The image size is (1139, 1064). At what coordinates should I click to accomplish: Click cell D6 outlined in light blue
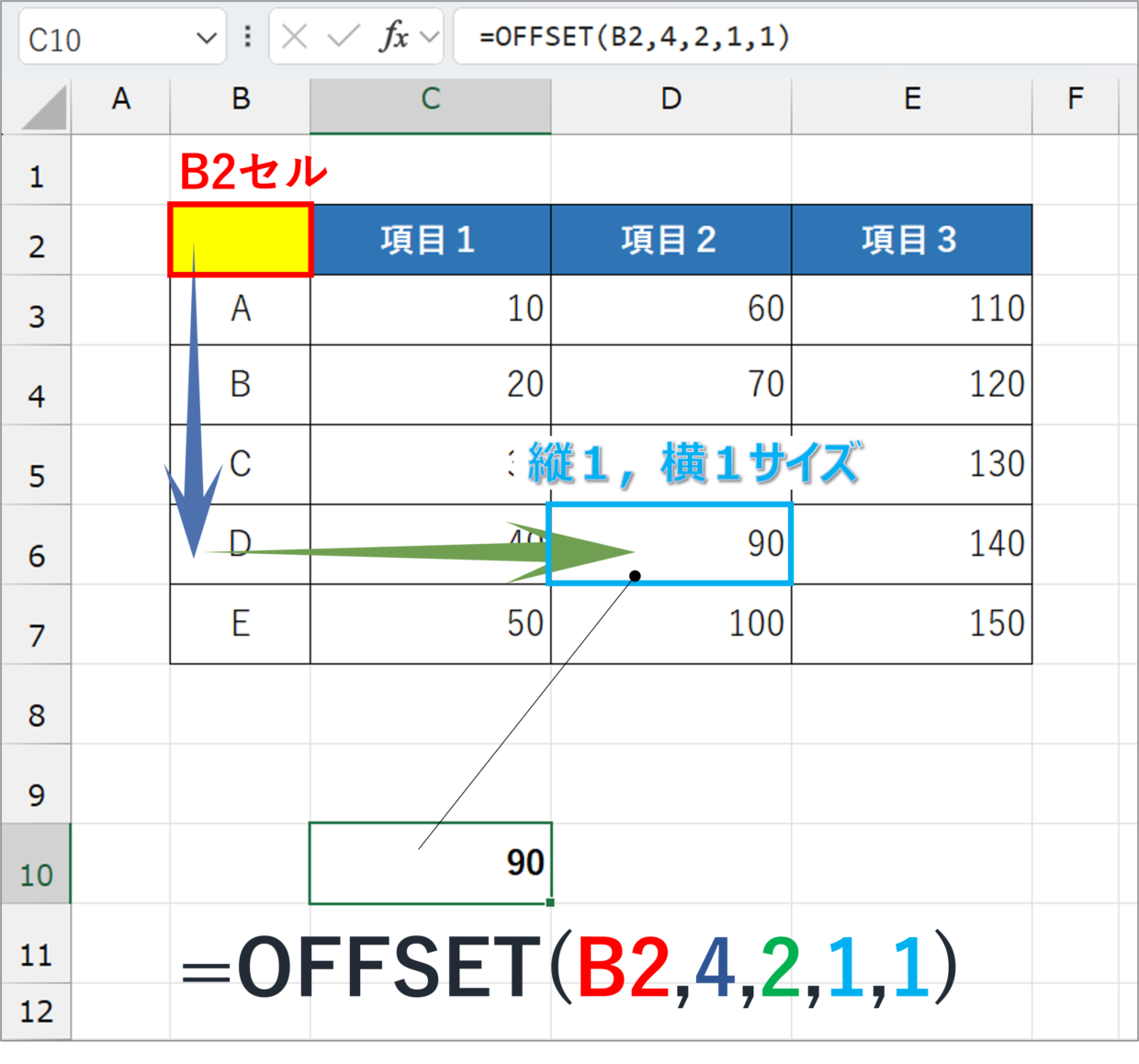click(671, 544)
